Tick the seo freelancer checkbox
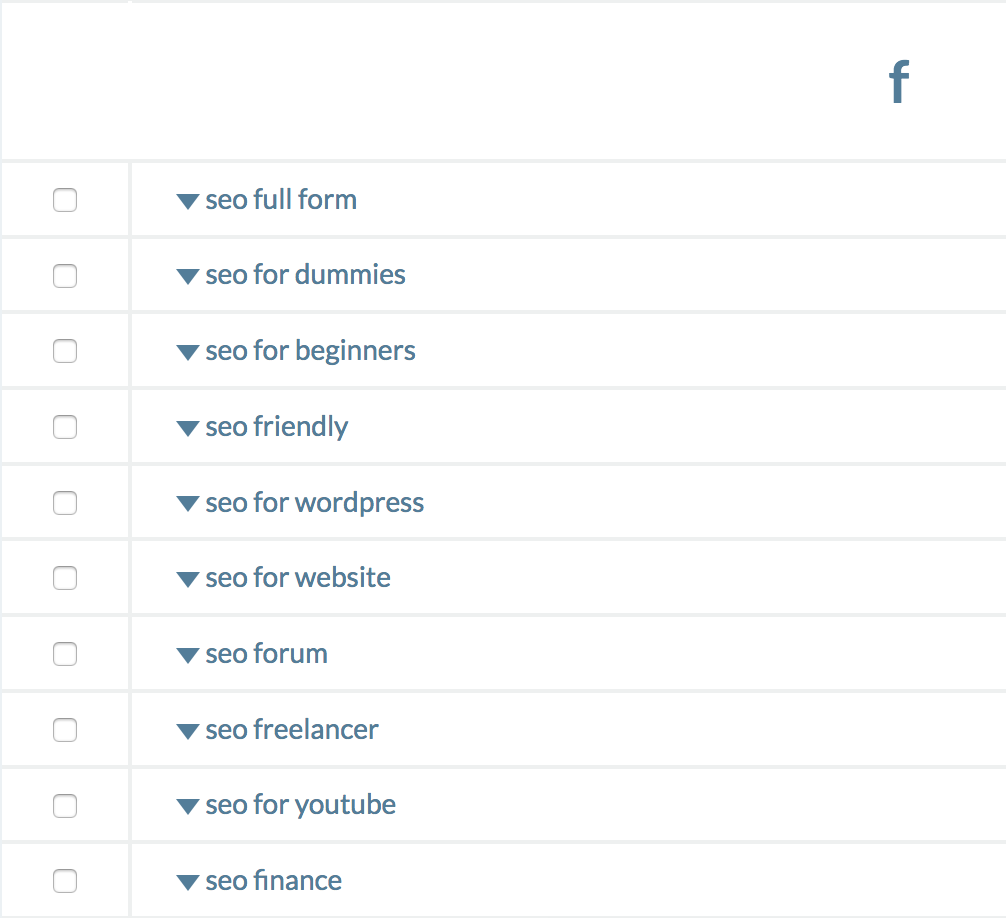Viewport: 1006px width, 918px height. [65, 730]
